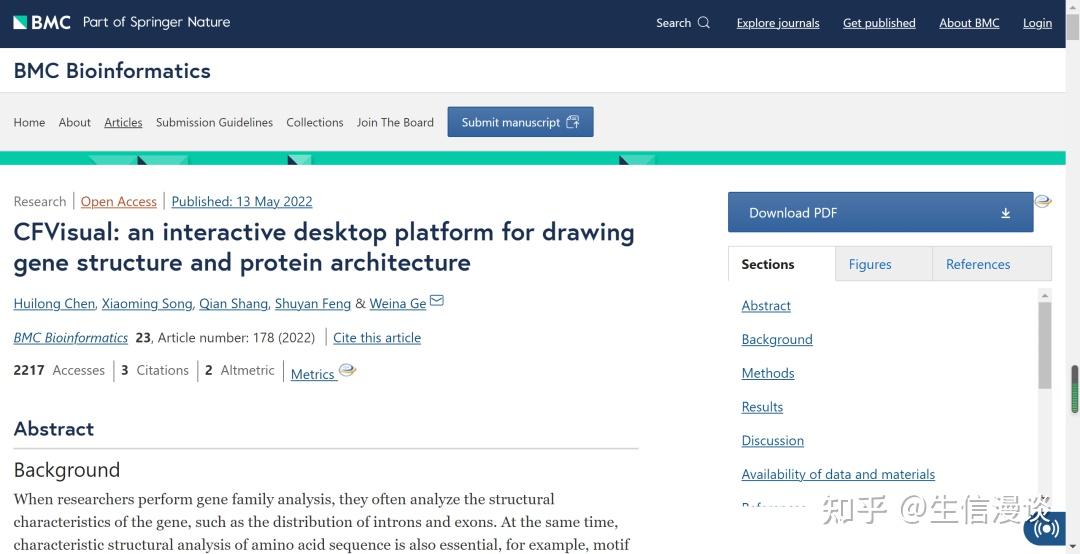Select the Sections tab

tap(767, 265)
